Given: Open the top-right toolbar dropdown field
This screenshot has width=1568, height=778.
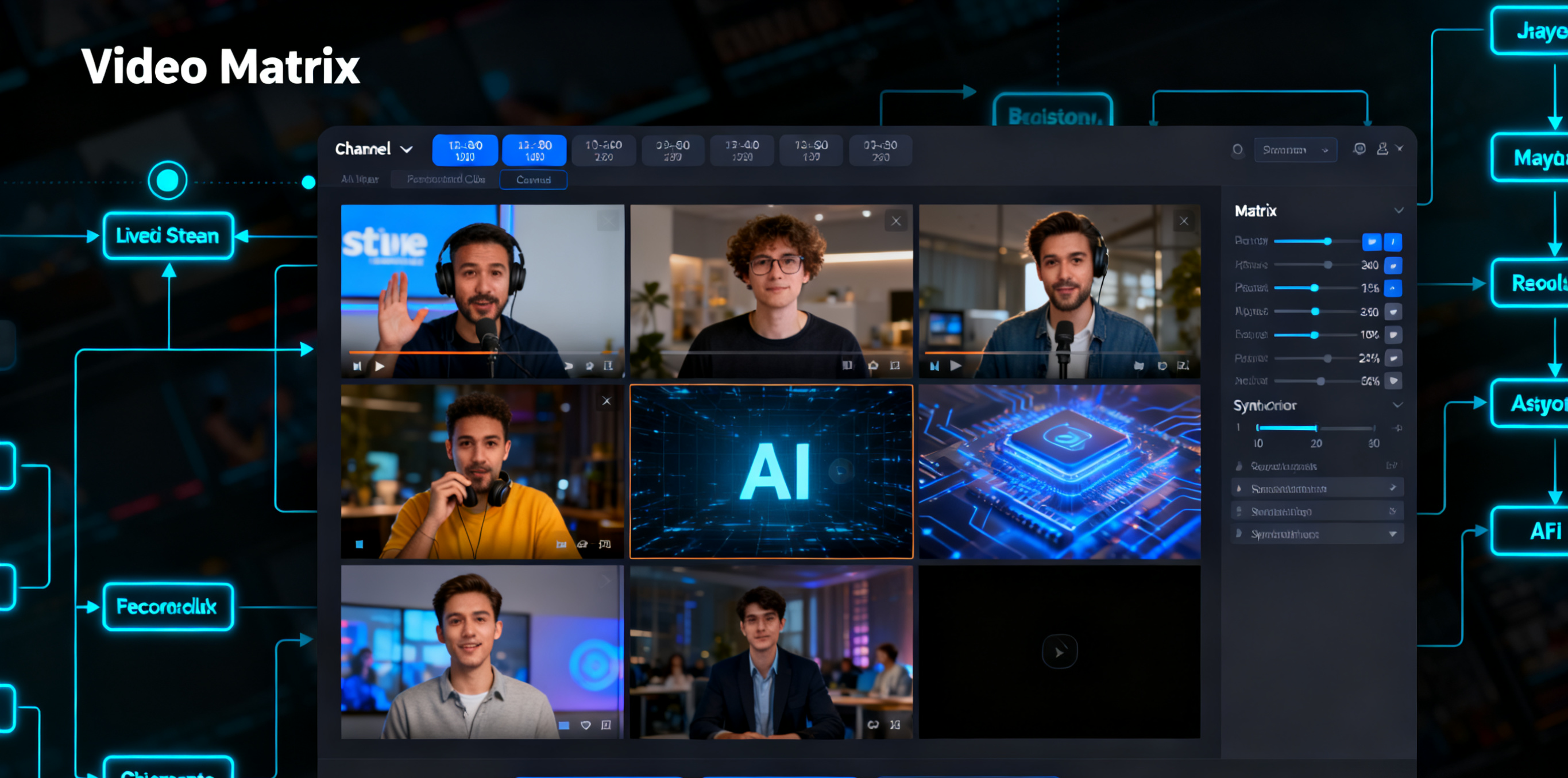Looking at the screenshot, I should [1295, 150].
